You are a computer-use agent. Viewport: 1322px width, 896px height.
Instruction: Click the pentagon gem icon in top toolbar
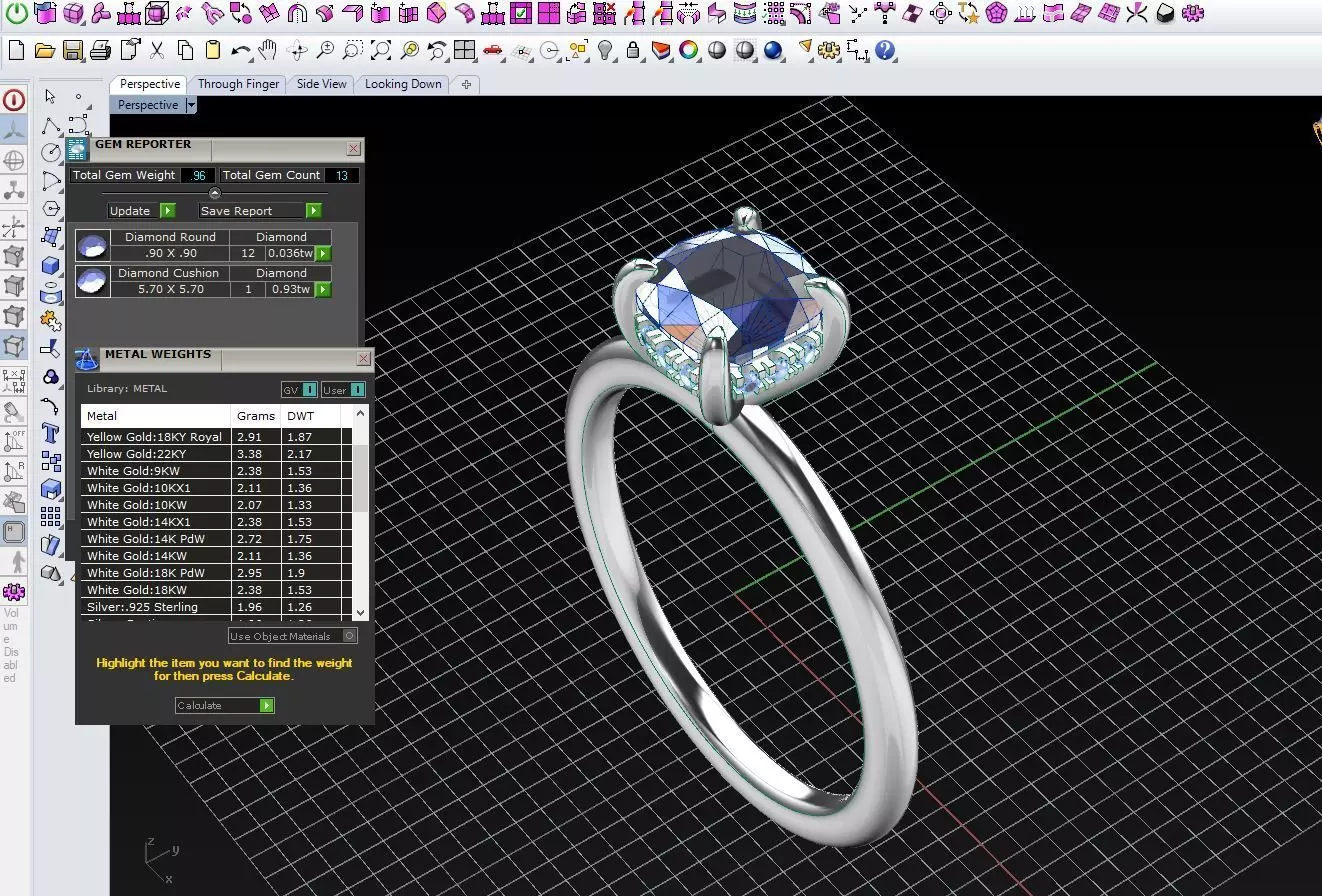point(996,14)
